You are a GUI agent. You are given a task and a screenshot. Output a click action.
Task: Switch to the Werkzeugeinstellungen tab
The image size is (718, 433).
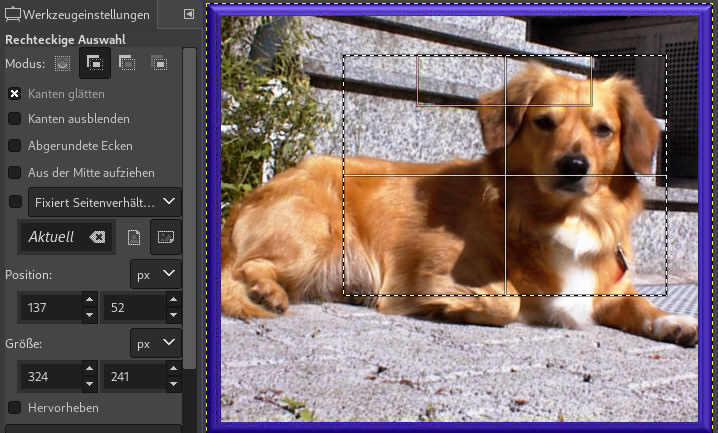click(78, 15)
